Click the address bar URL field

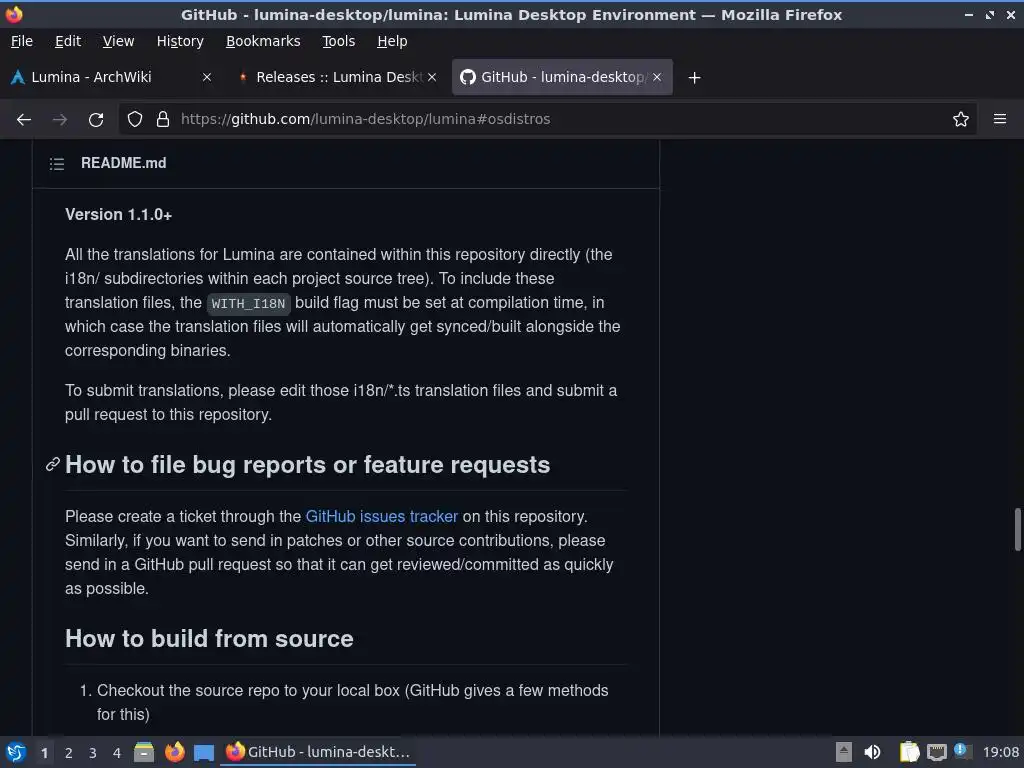(547, 120)
